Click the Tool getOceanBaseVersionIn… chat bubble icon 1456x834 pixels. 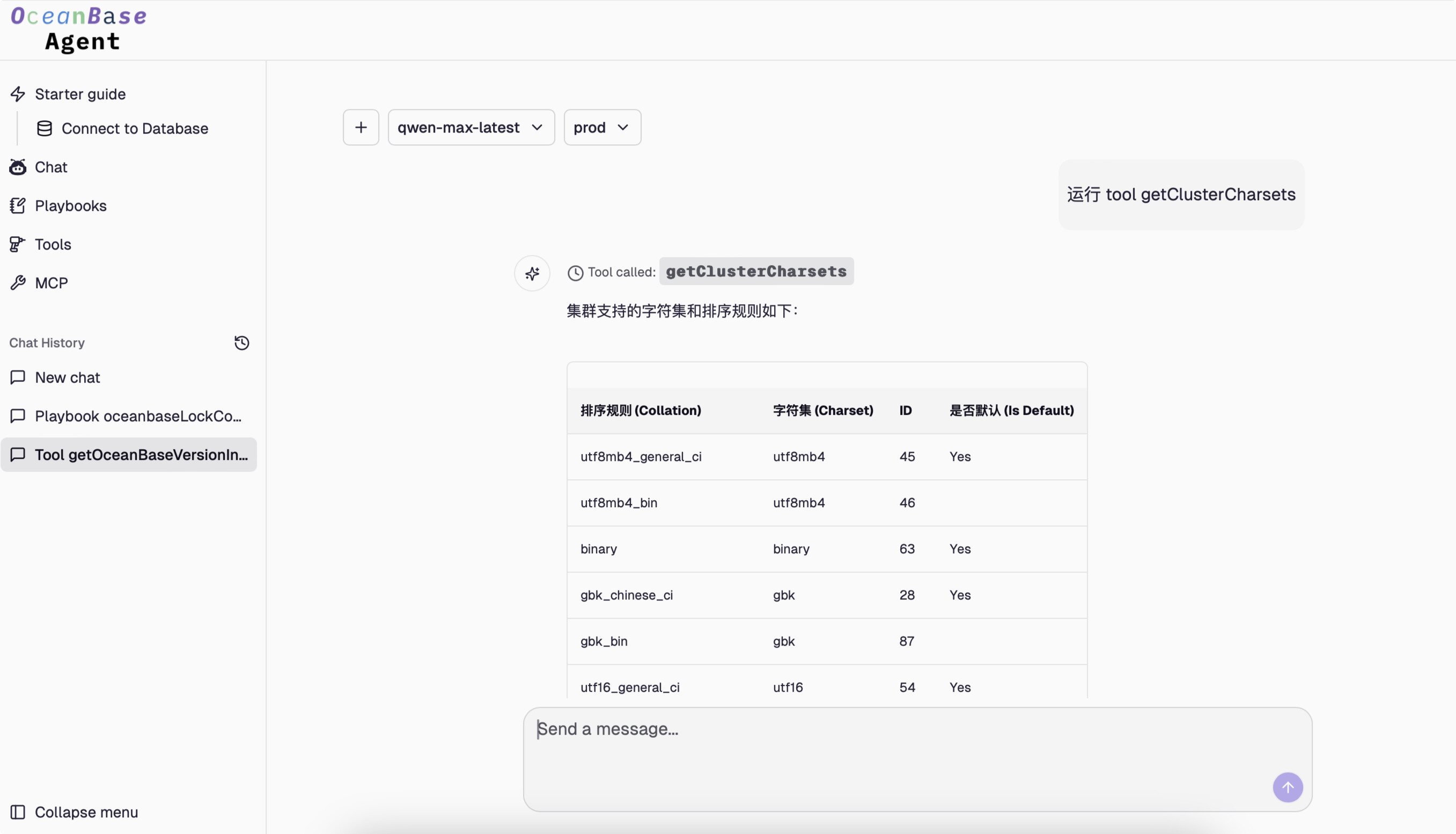coord(18,454)
